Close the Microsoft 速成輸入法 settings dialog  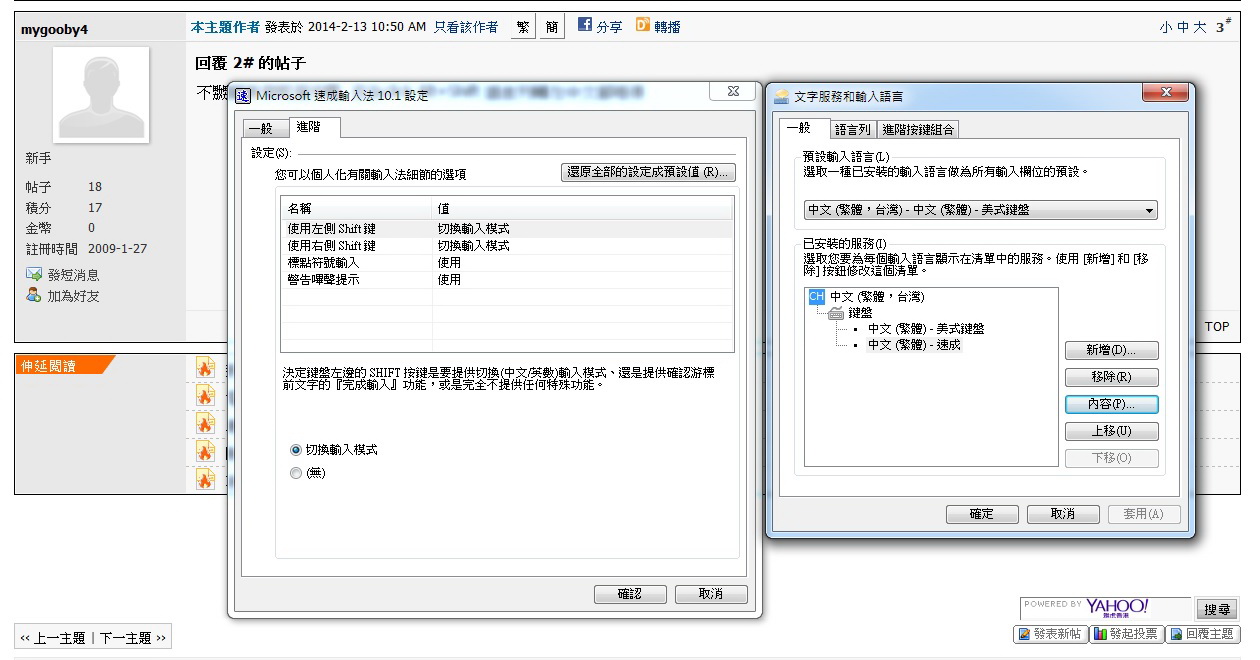click(x=733, y=91)
